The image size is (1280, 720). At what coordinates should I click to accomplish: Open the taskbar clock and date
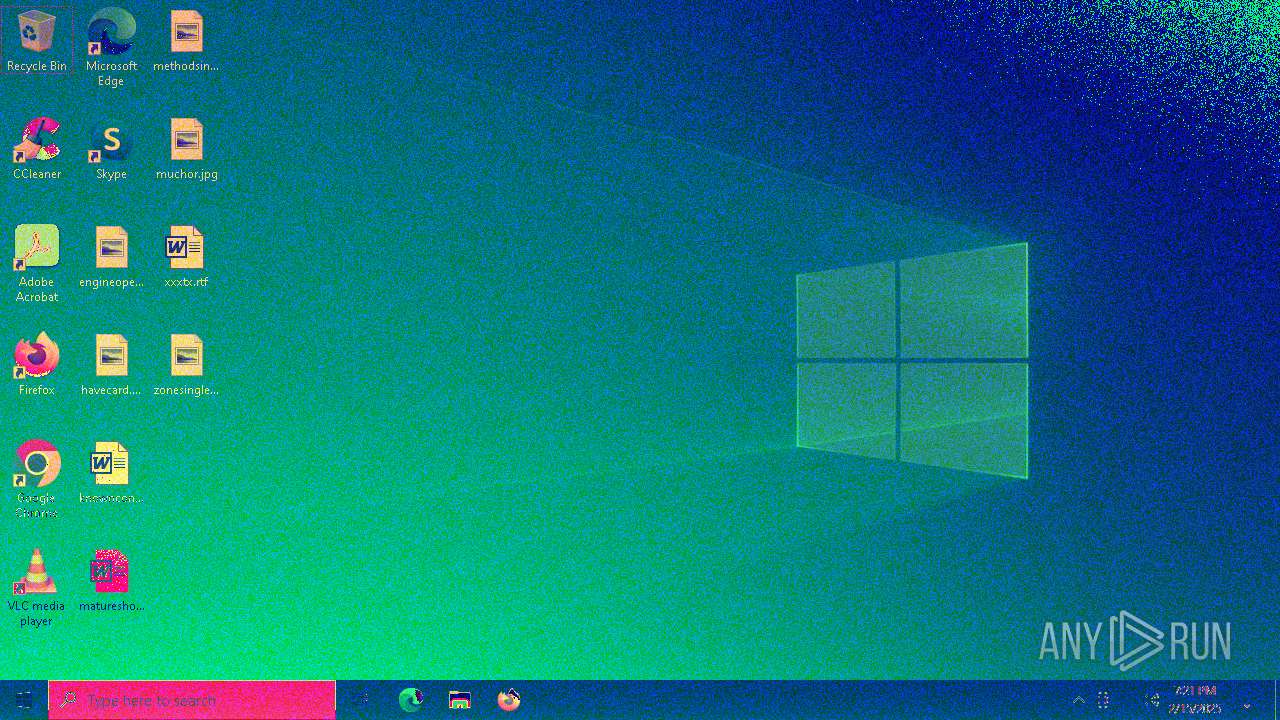pyautogui.click(x=1195, y=700)
